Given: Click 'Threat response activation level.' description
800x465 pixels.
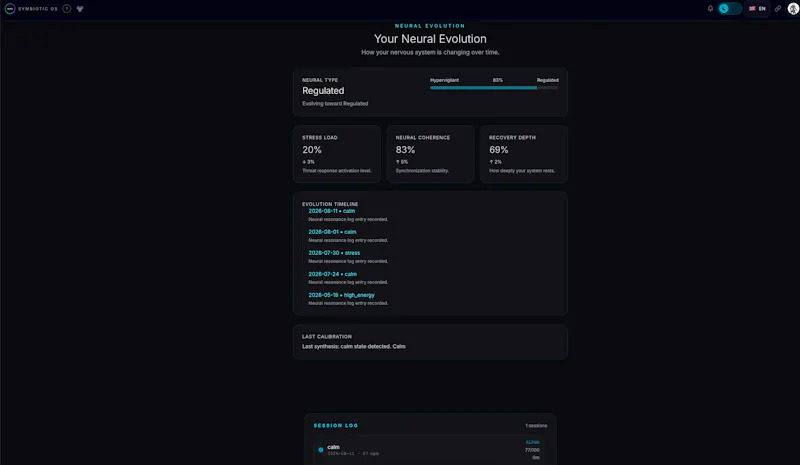Looking at the screenshot, I should 337,171.
